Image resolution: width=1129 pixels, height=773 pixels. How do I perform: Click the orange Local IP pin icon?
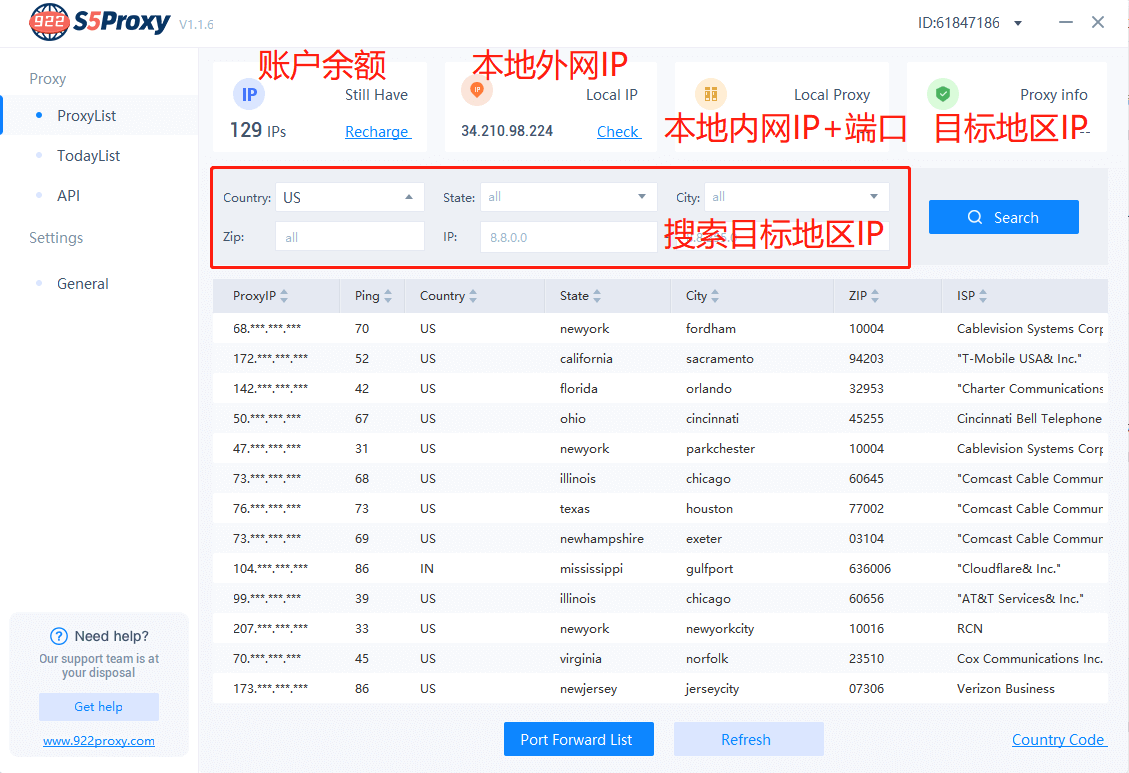coord(477,88)
